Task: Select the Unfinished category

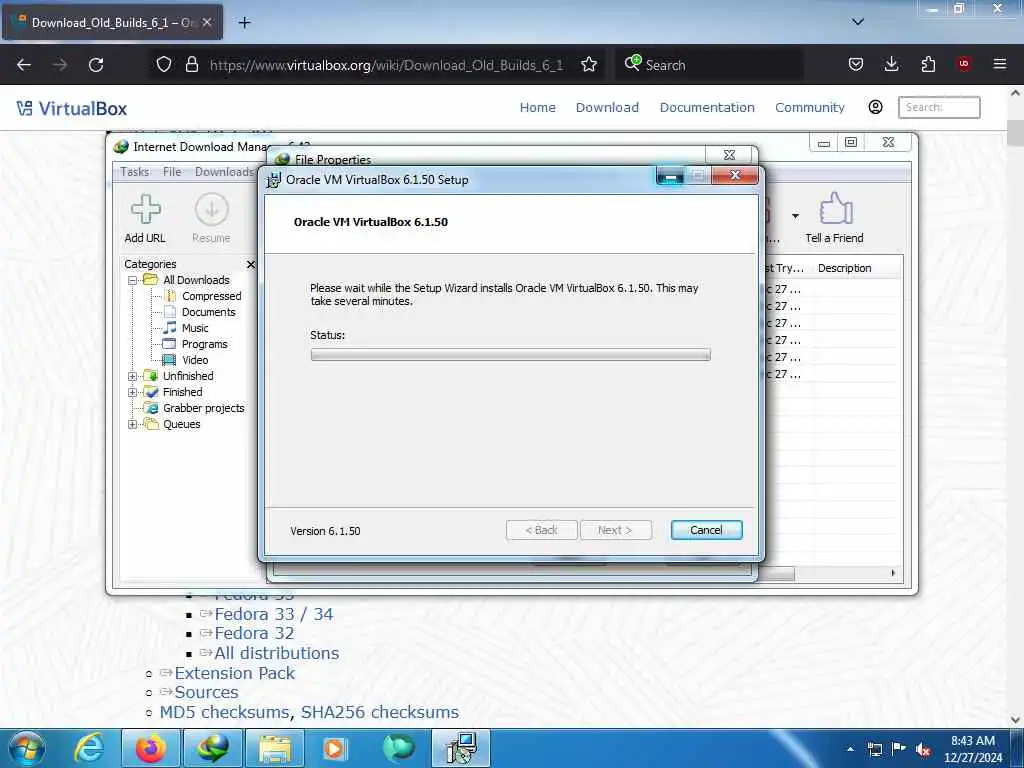Action: click(x=188, y=376)
